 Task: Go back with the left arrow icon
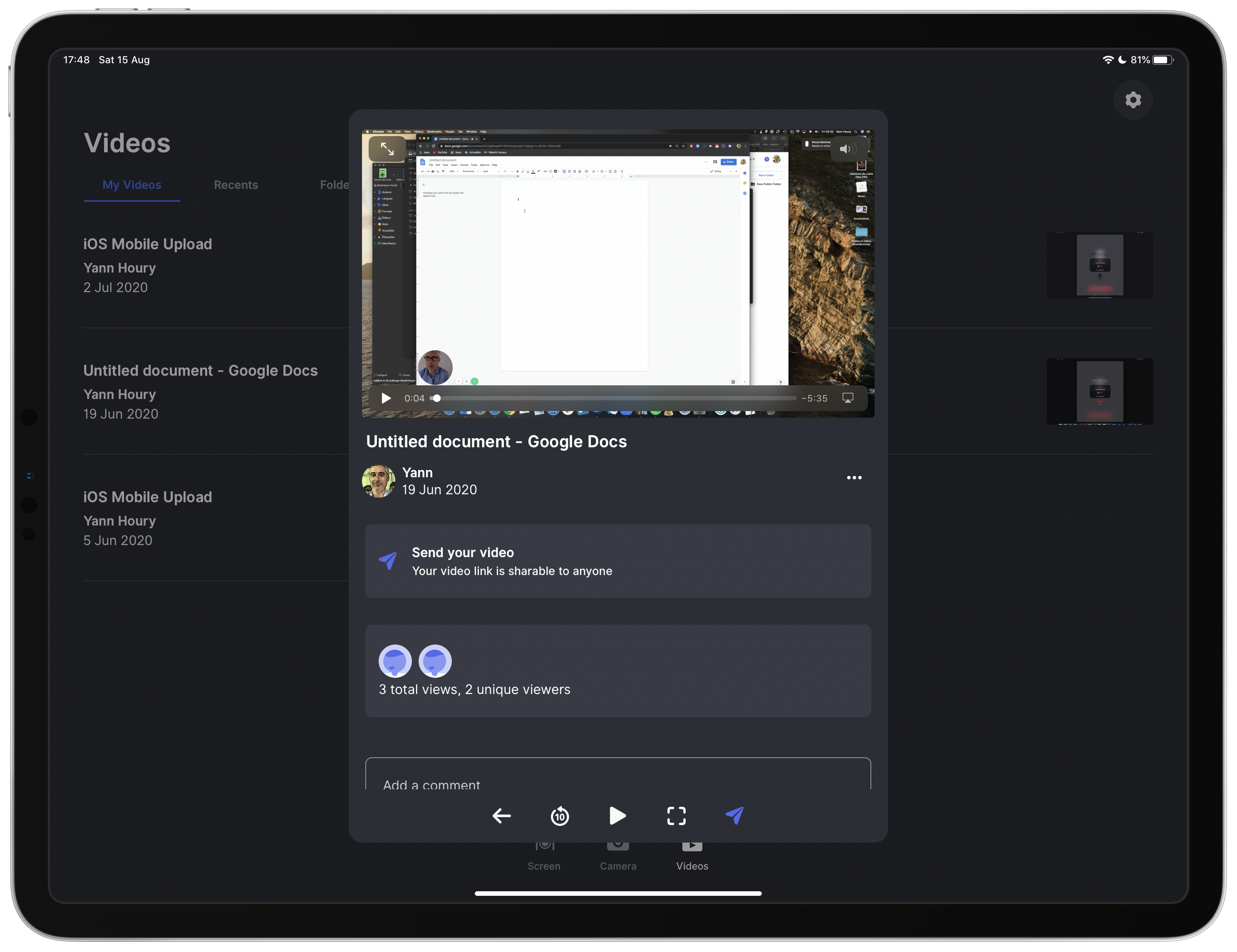point(502,816)
